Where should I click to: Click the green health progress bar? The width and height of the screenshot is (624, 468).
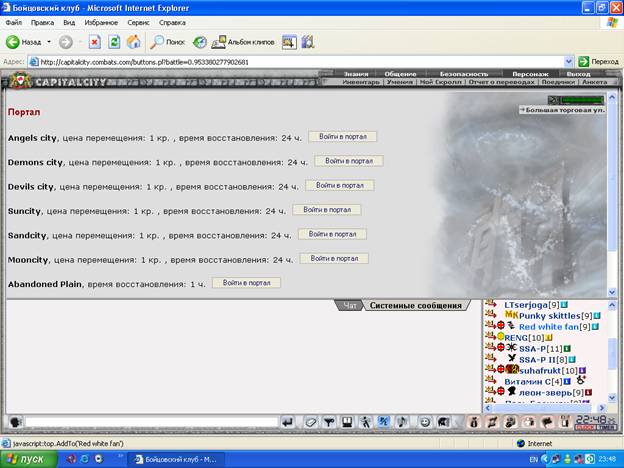point(582,99)
